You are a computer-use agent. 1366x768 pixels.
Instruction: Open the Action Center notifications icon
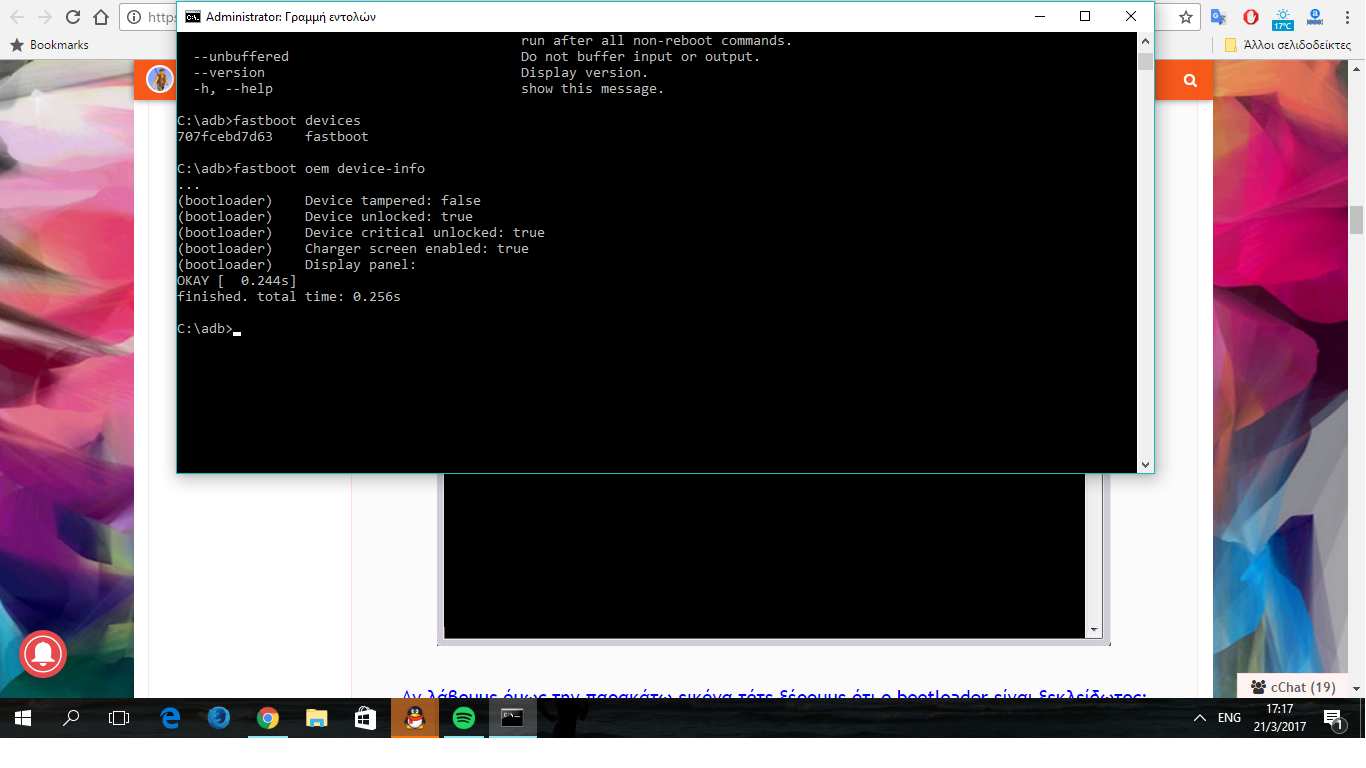pos(1333,718)
